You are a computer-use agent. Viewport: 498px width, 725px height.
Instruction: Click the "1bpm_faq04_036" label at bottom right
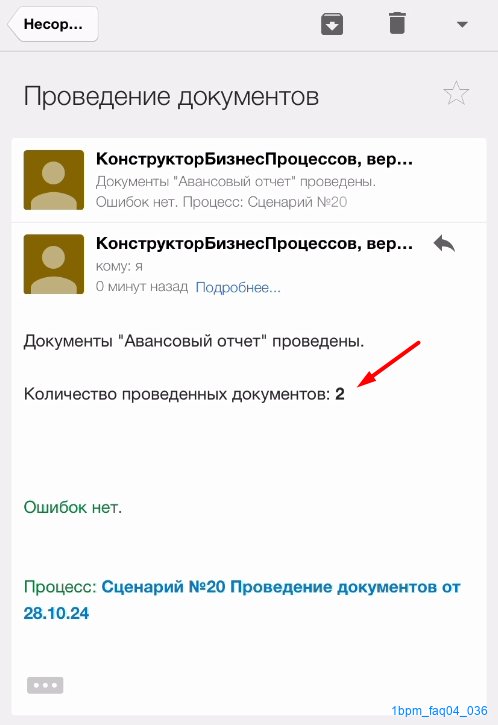(x=439, y=711)
